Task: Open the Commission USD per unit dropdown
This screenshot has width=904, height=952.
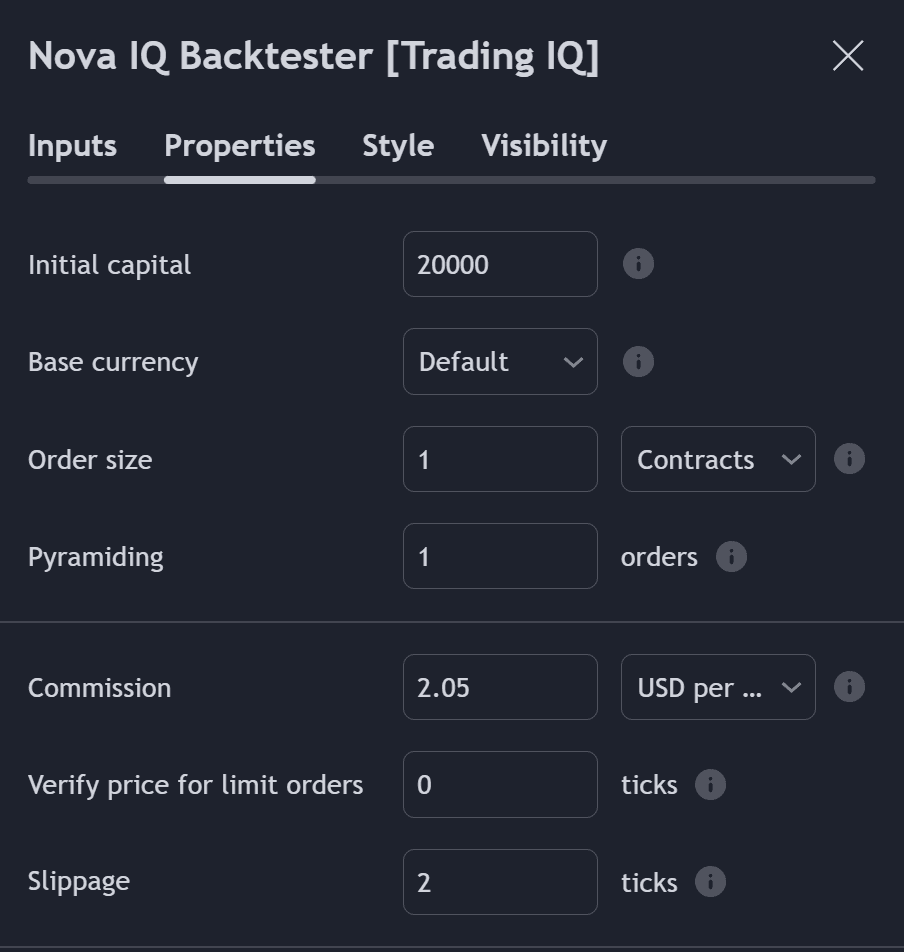Action: [718, 687]
